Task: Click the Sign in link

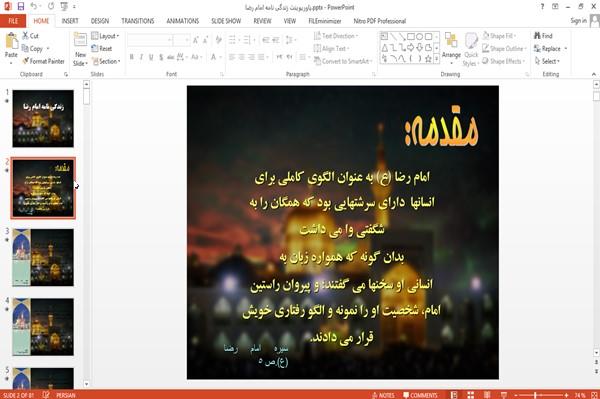Action: click(x=578, y=21)
